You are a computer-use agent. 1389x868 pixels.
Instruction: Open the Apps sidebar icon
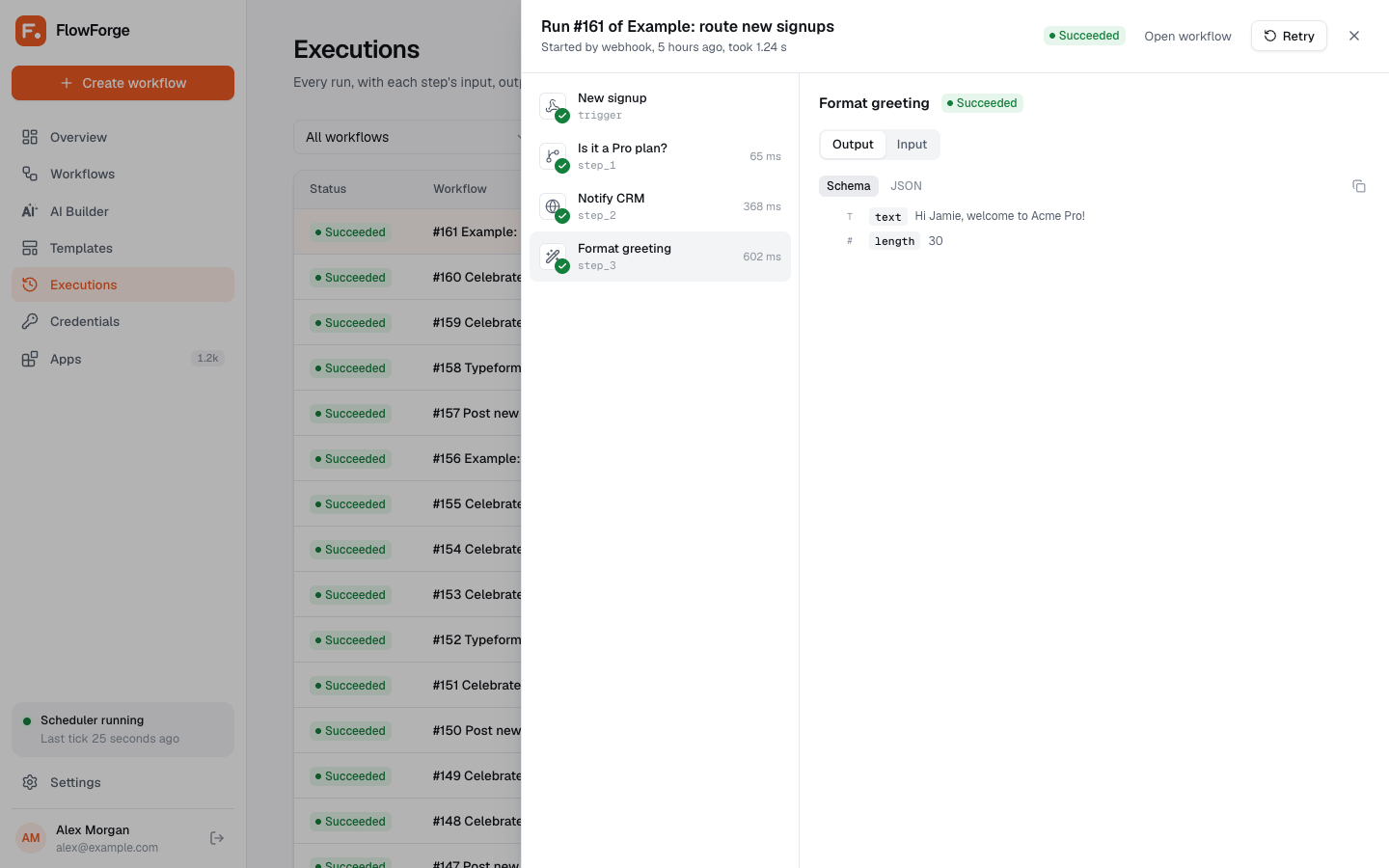click(x=30, y=359)
